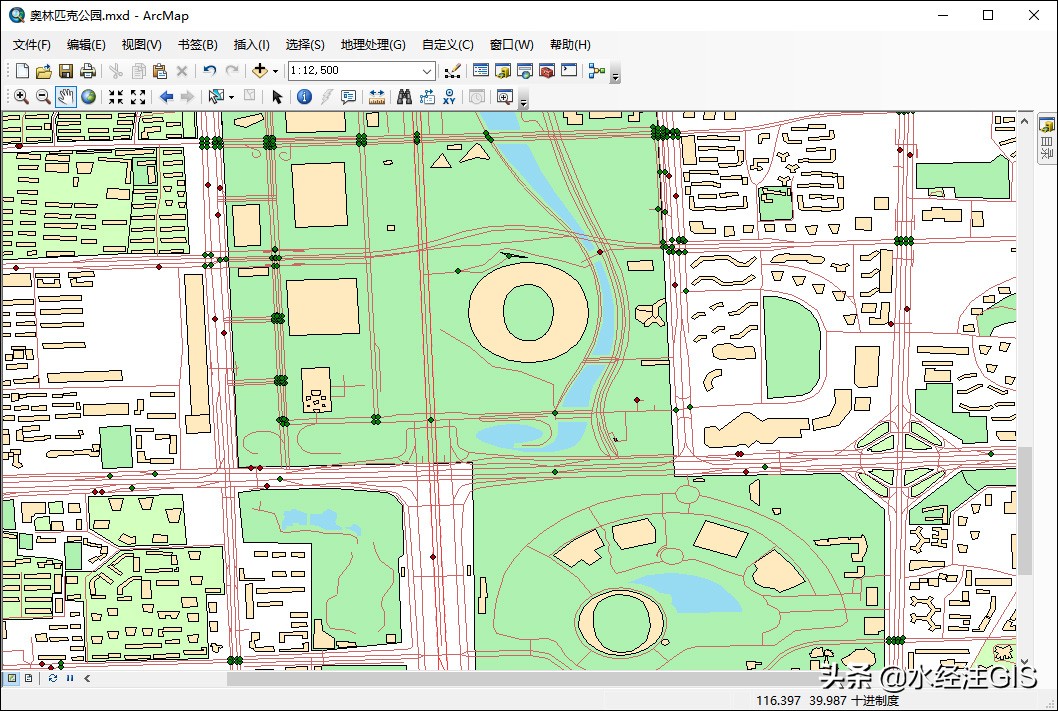Screen dimensions: 1058x711
Task: Pause map drawing with bottom-left pause icon
Action: click(x=70, y=679)
